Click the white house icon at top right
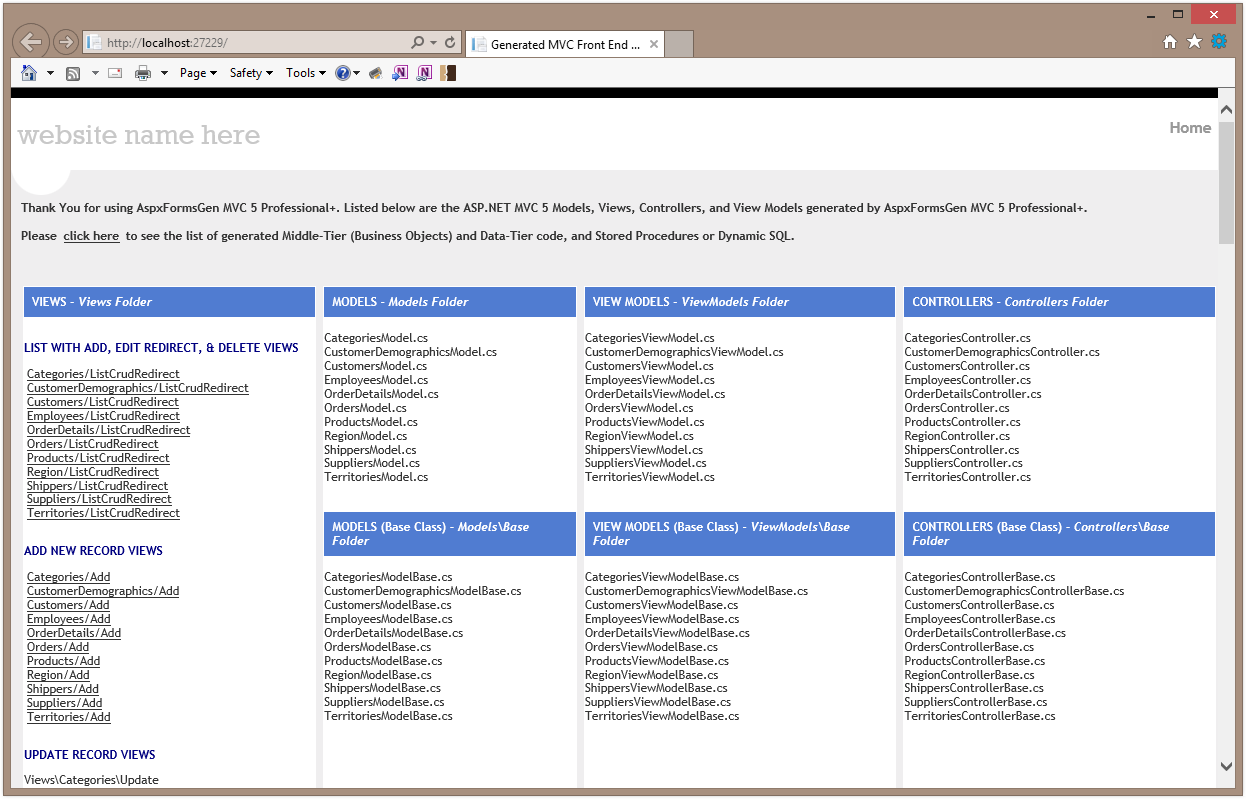Image resolution: width=1246 pixels, height=799 pixels. (x=1170, y=42)
